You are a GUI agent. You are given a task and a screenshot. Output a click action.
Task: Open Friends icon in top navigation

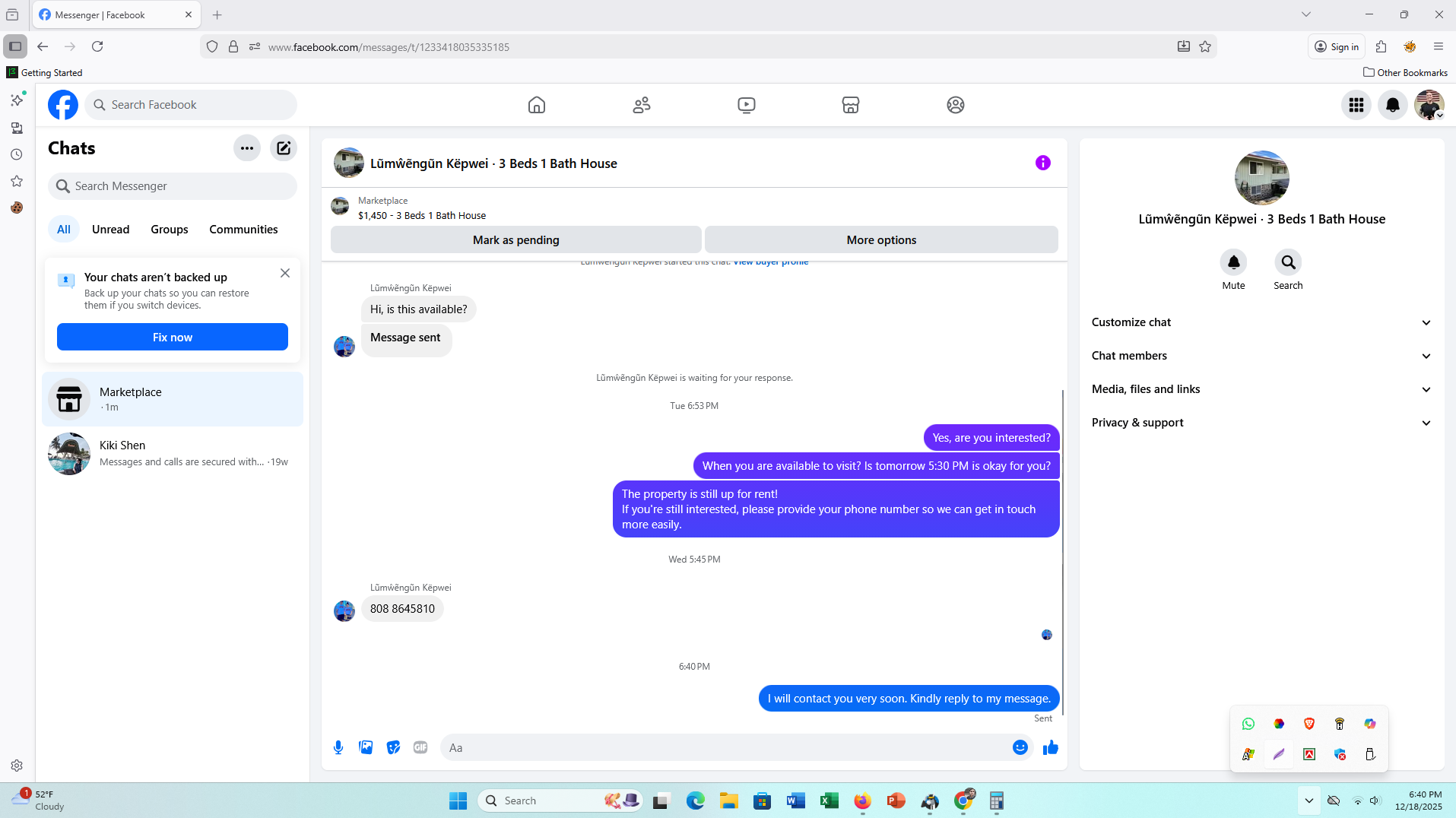pyautogui.click(x=642, y=105)
